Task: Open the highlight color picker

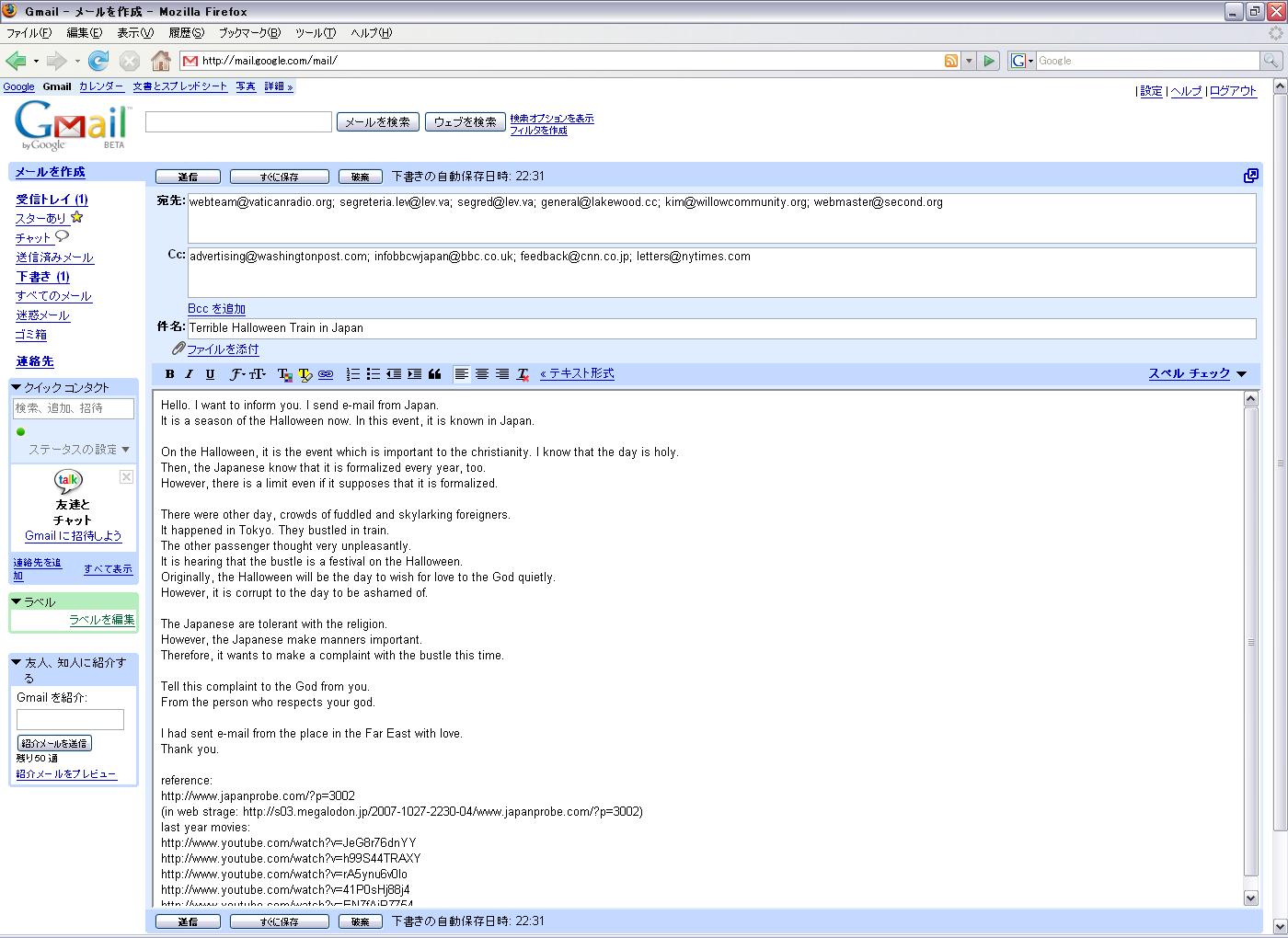Action: (x=305, y=374)
